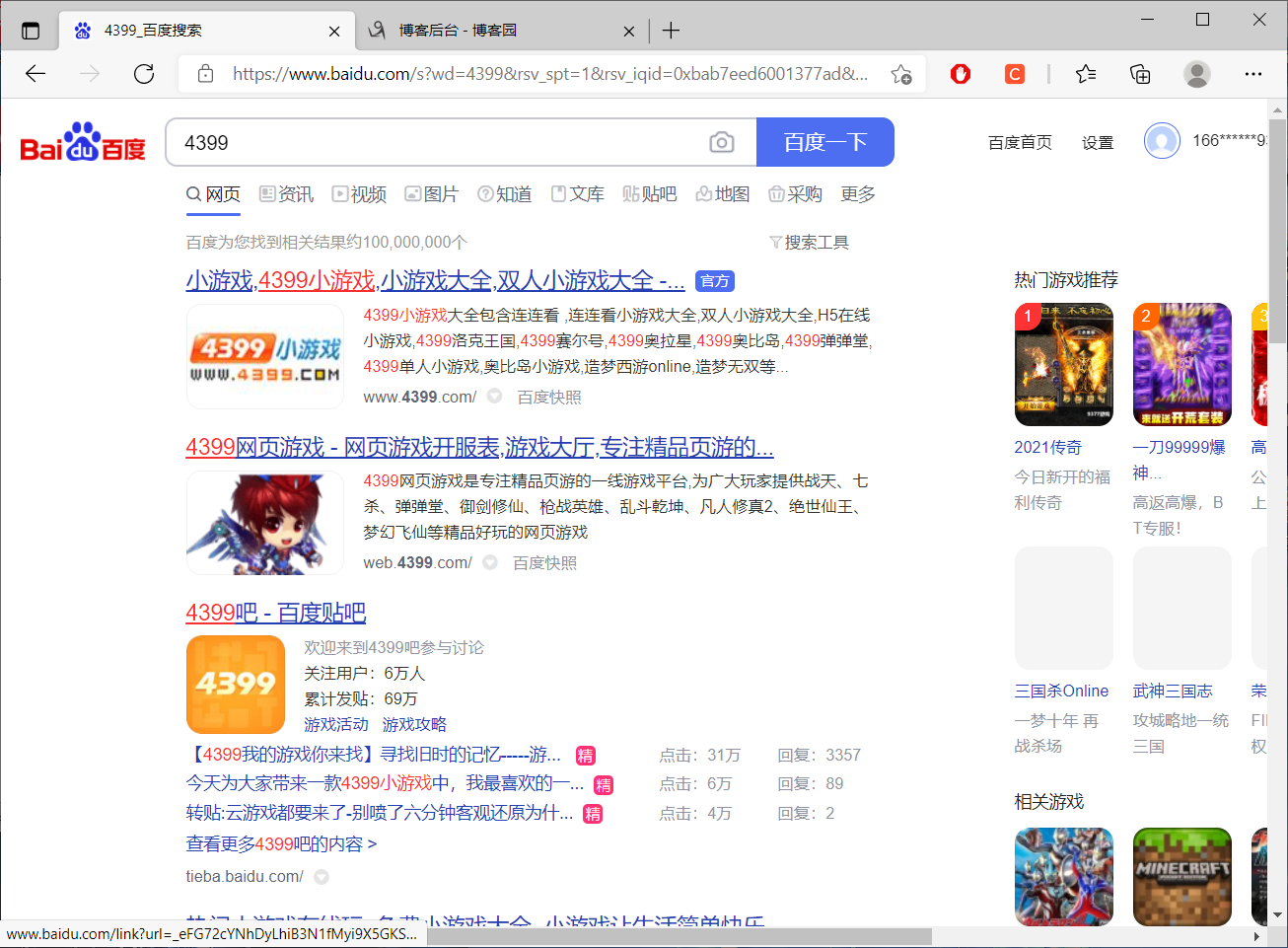Select the 资讯 search tab
Image resolution: width=1288 pixels, height=948 pixels.
point(286,194)
